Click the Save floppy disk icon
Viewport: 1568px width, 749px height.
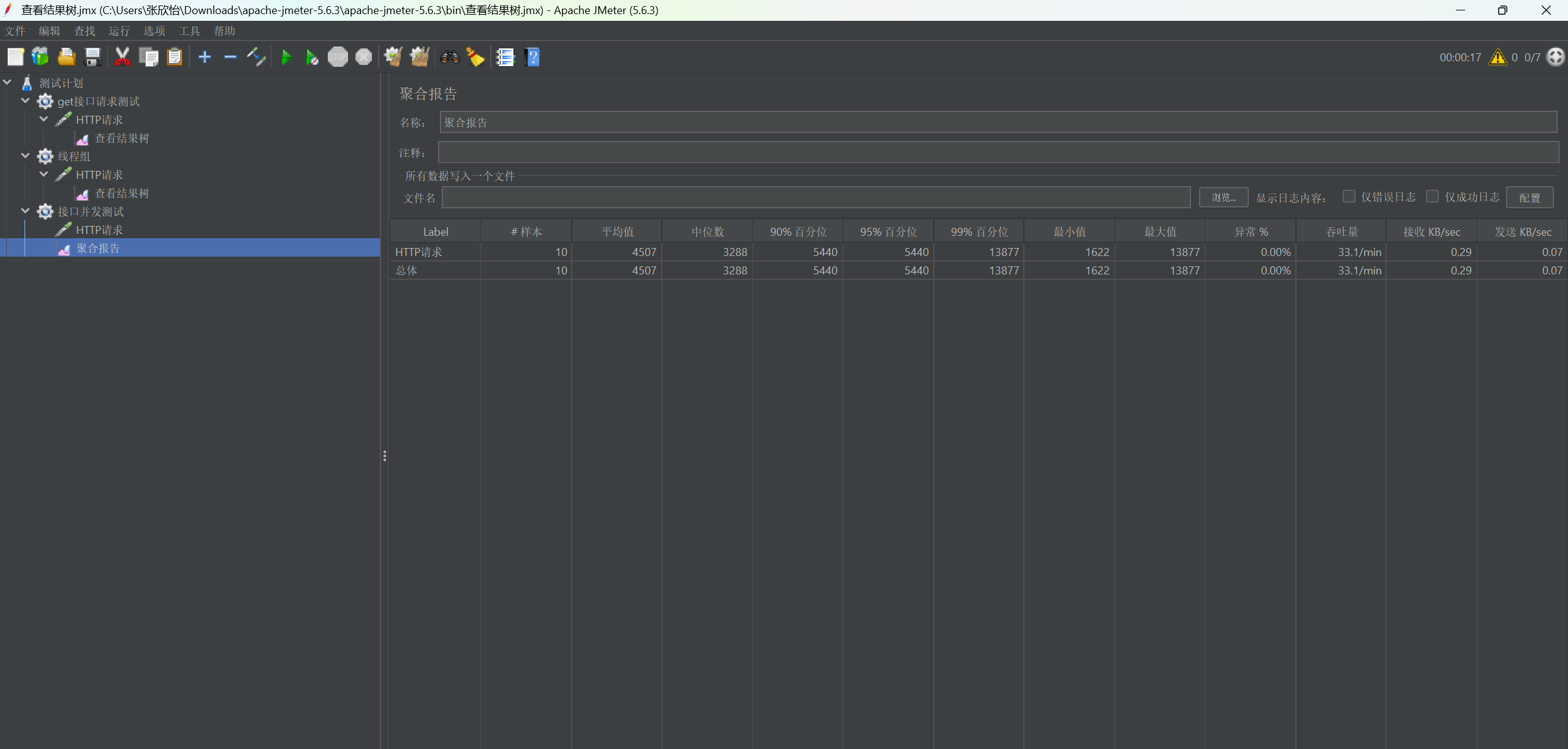coord(93,58)
